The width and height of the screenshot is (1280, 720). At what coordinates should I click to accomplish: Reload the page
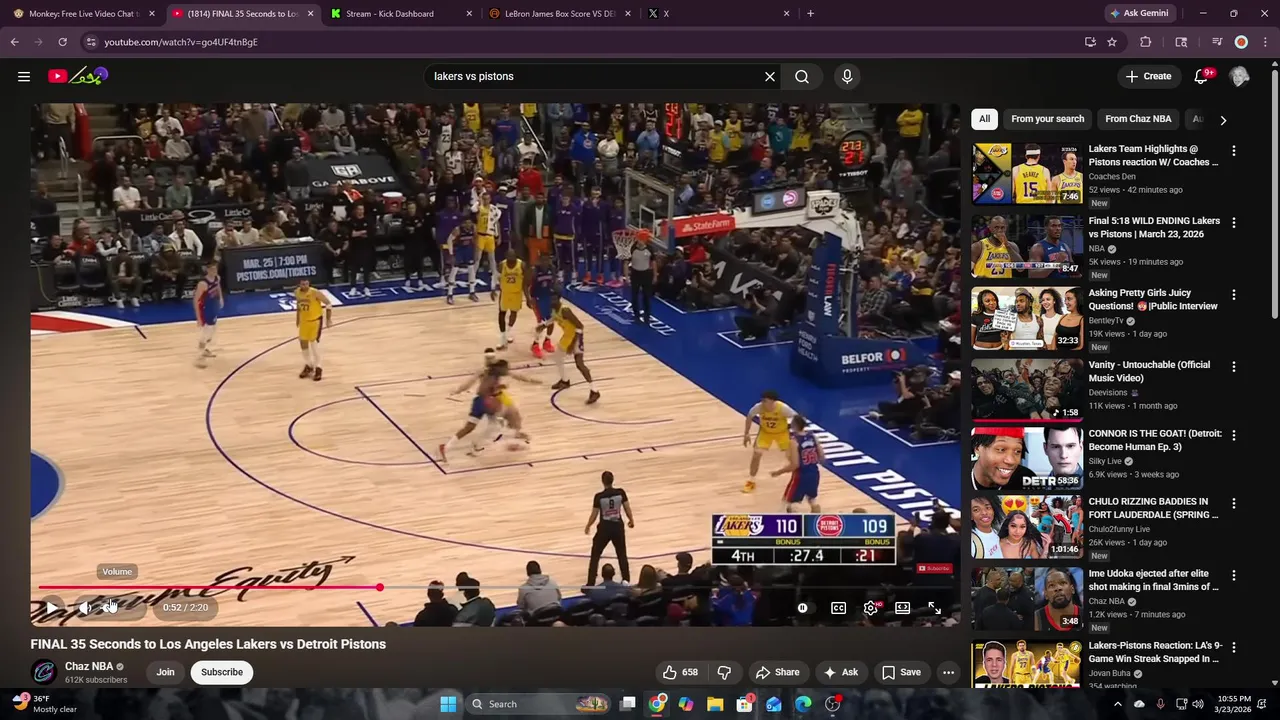[x=62, y=42]
